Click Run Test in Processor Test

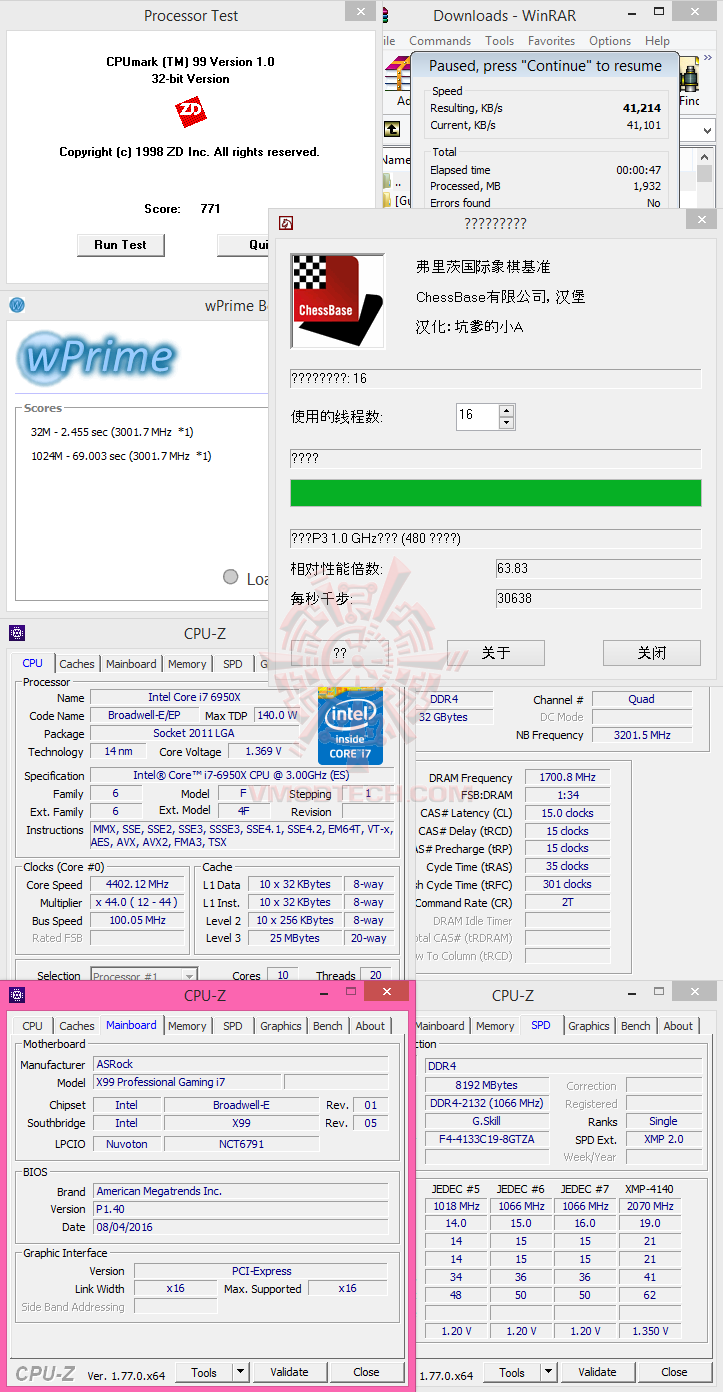[x=120, y=245]
